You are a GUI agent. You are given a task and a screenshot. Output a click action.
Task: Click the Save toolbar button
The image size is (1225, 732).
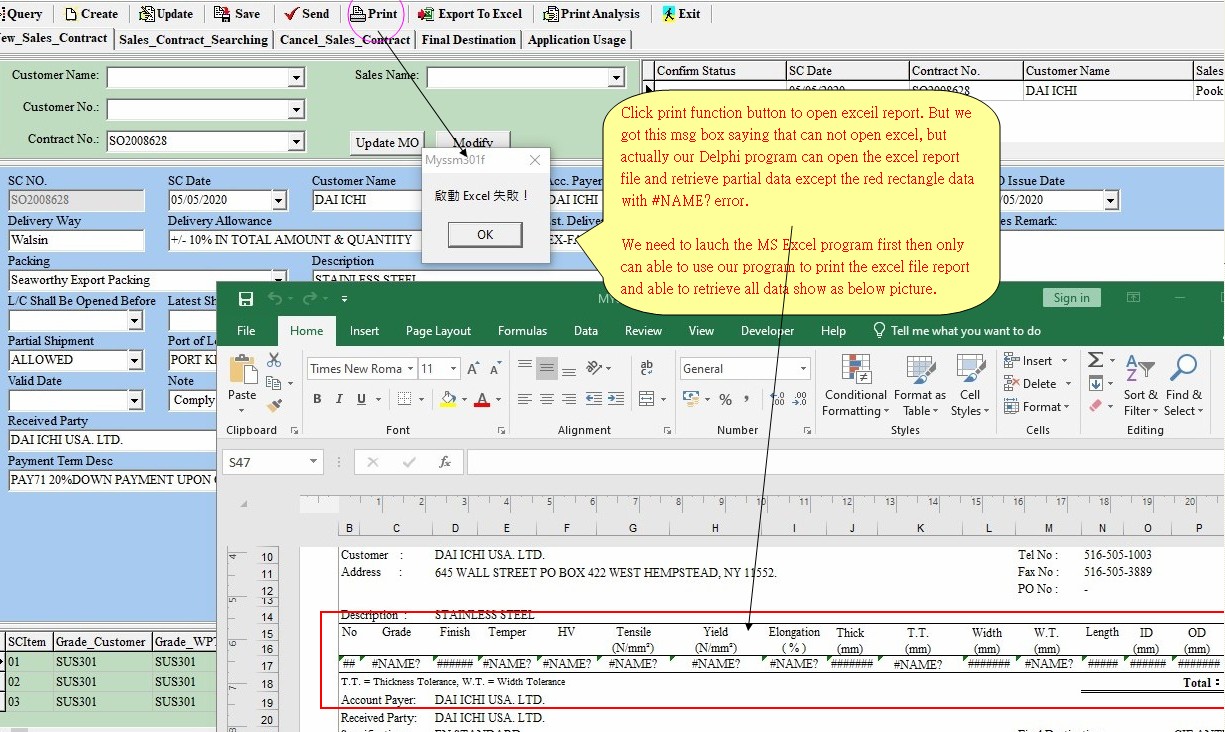237,14
